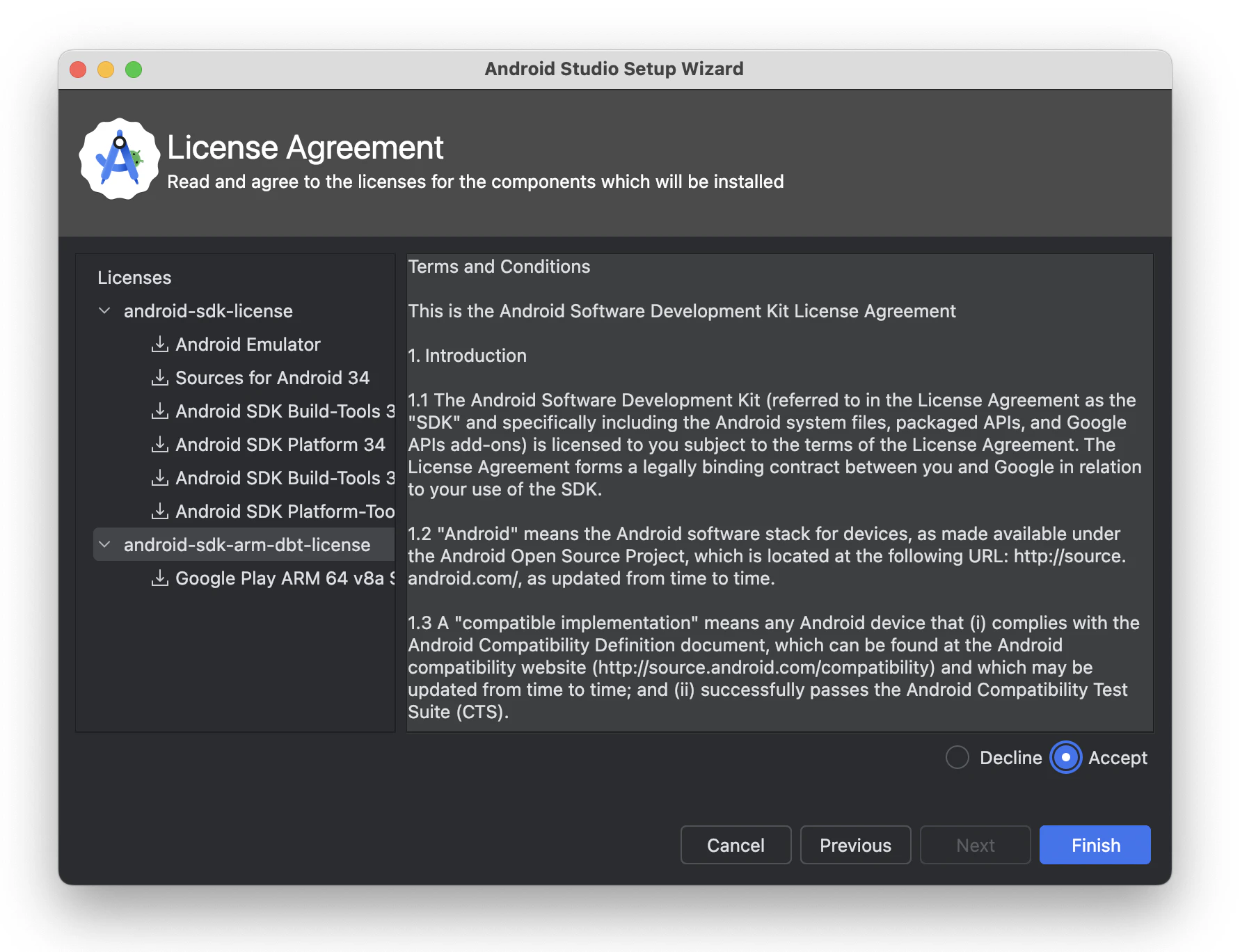Minimize the Setup Wizard window

tap(106, 70)
